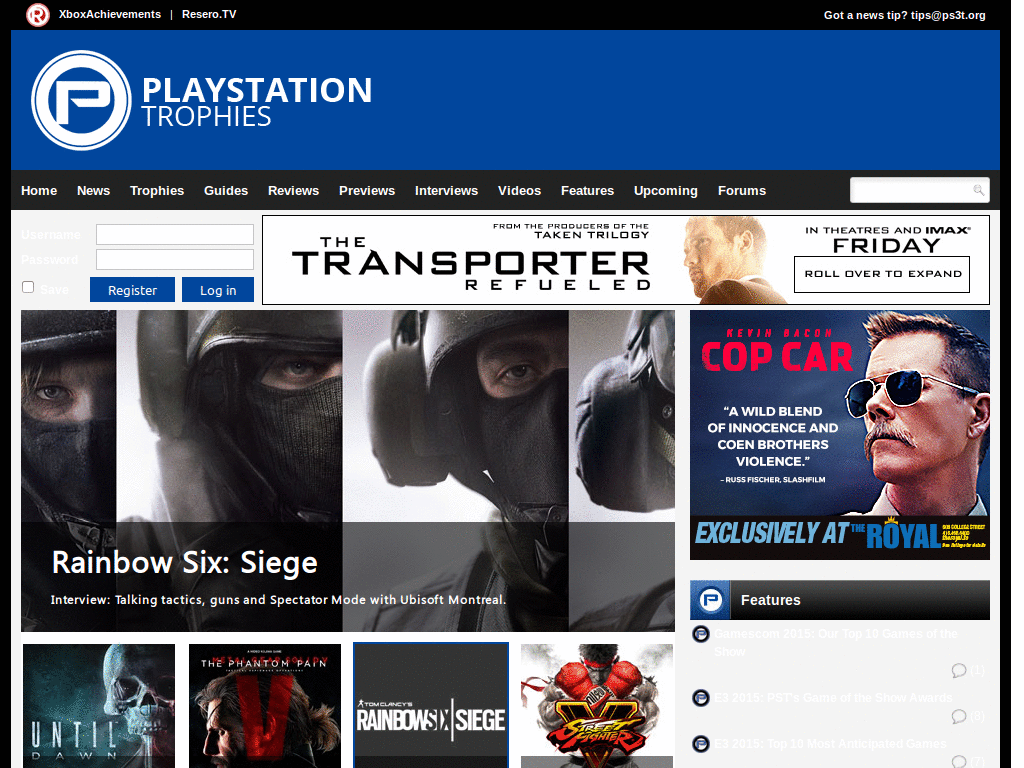
Task: Click the Log in button
Action: click(x=218, y=290)
